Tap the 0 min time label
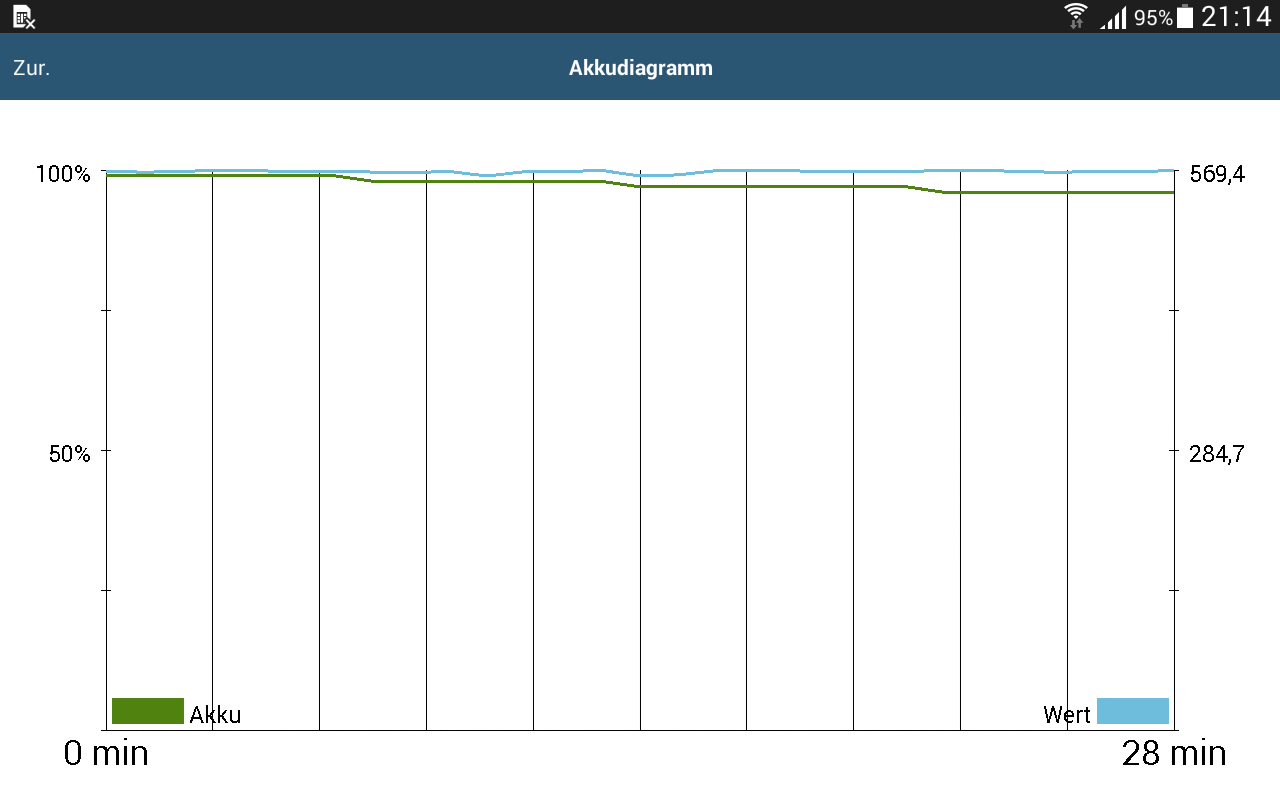 (x=106, y=753)
